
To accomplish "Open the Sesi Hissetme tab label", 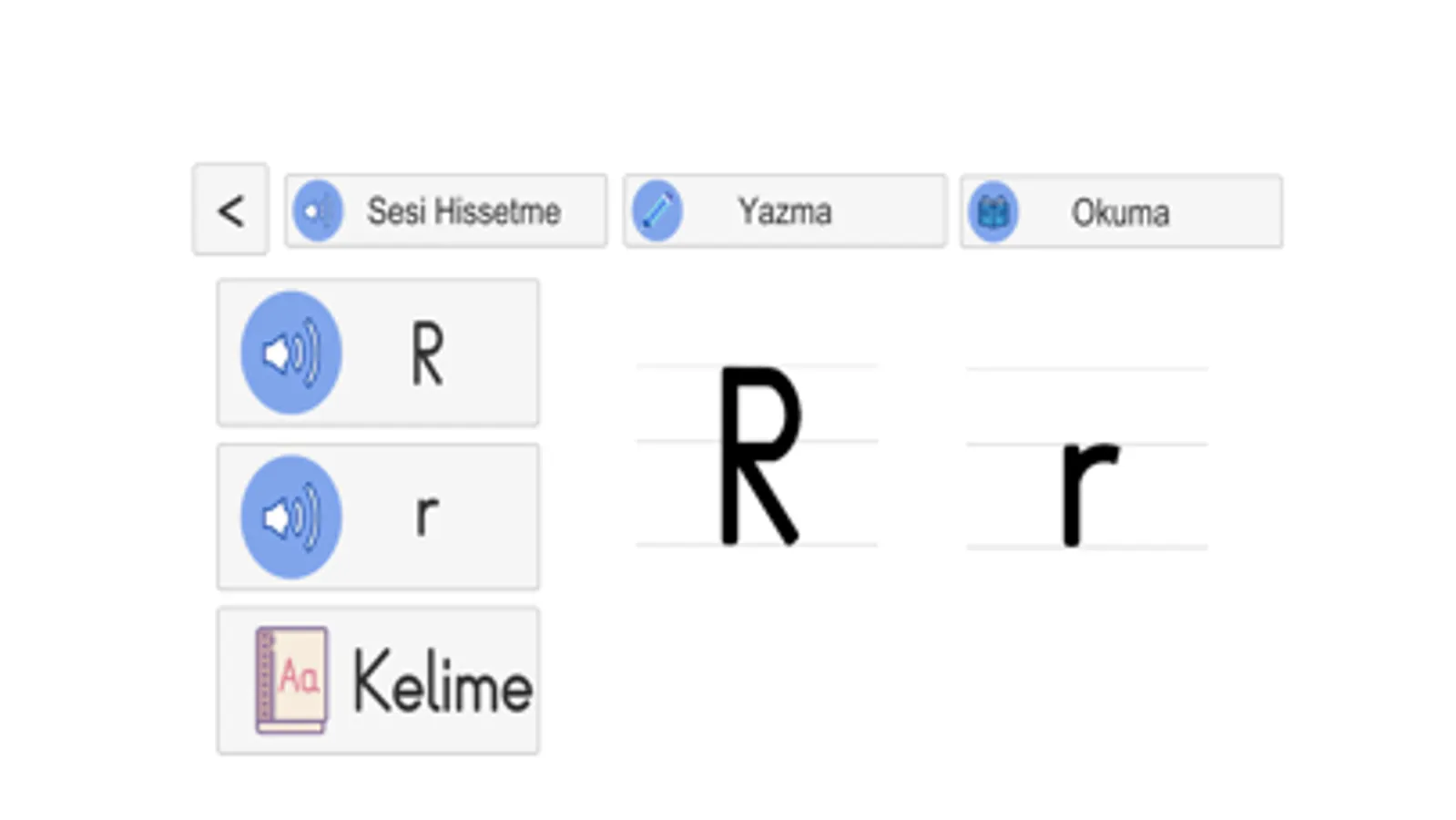I will (463, 211).
